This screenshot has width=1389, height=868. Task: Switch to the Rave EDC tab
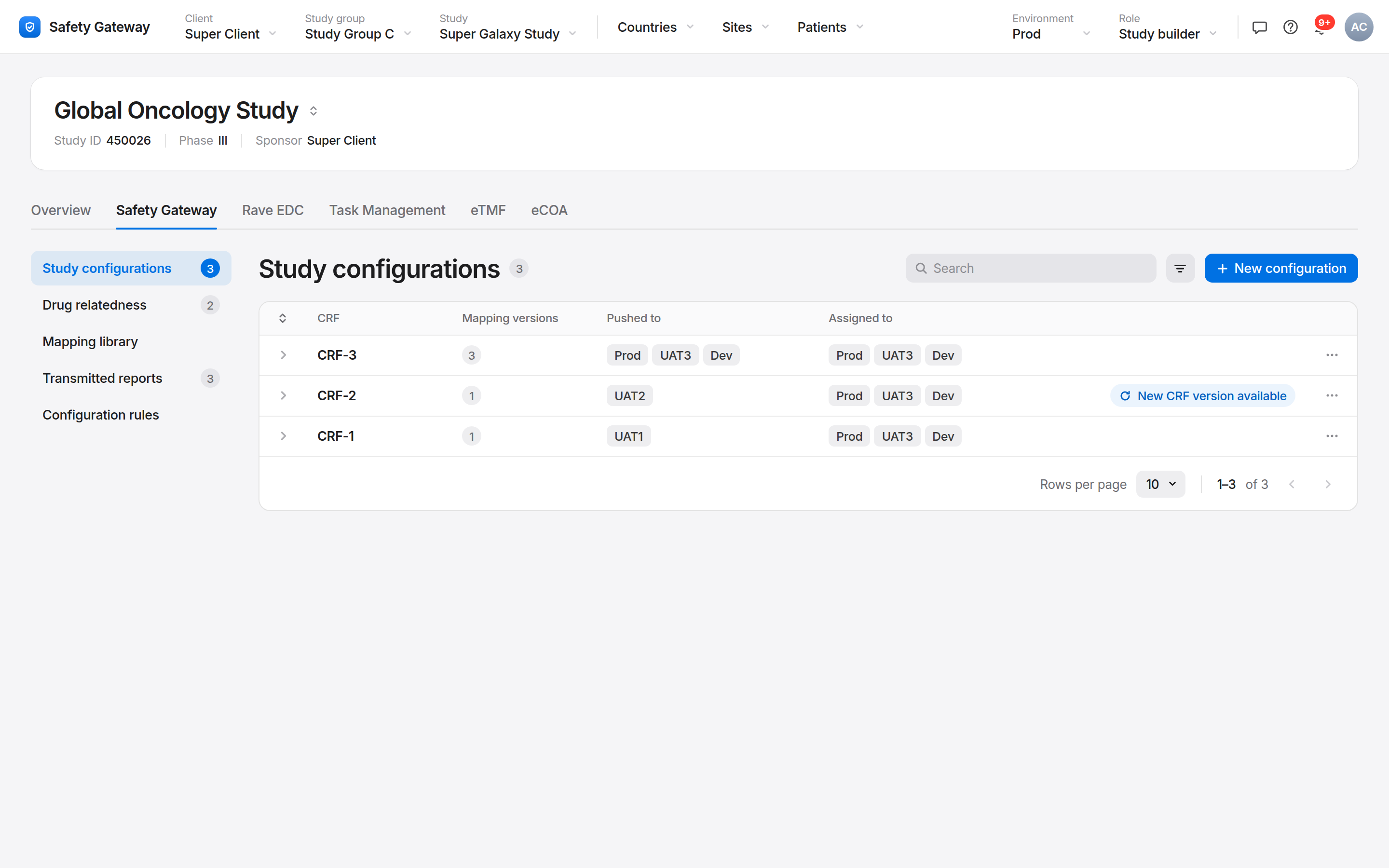pos(272,210)
